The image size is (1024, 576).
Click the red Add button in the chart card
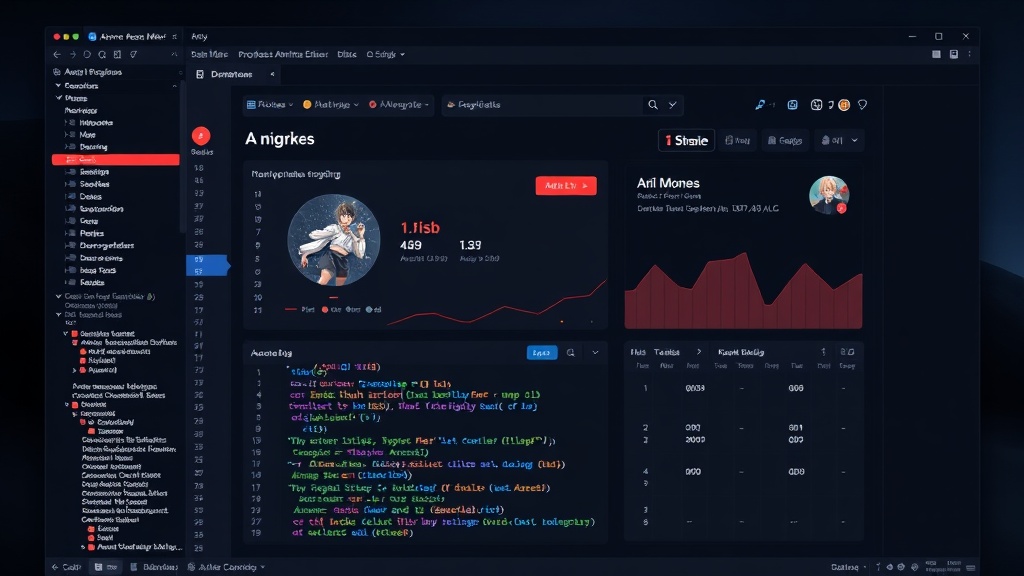point(566,185)
